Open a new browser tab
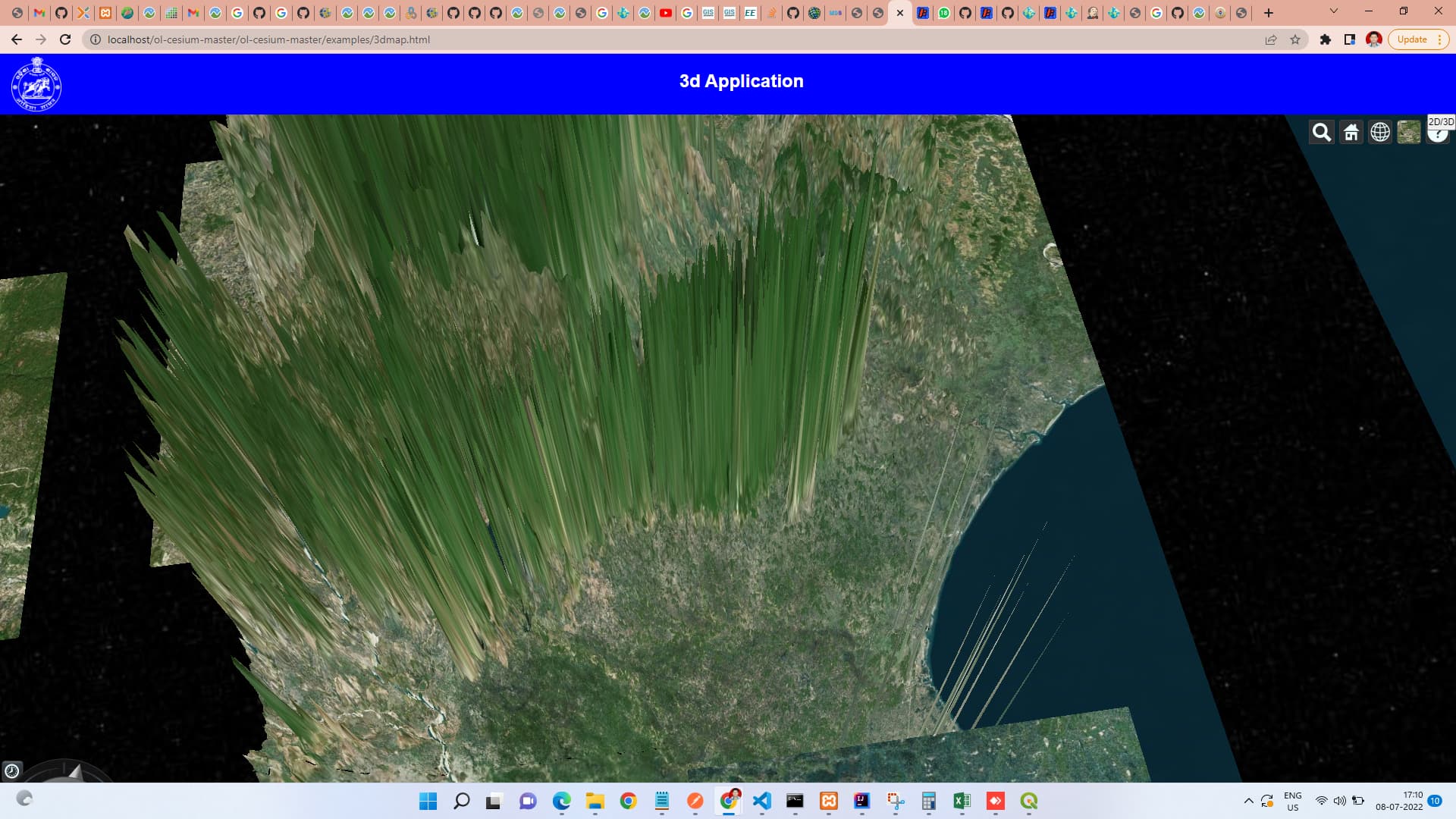 pyautogui.click(x=1268, y=12)
